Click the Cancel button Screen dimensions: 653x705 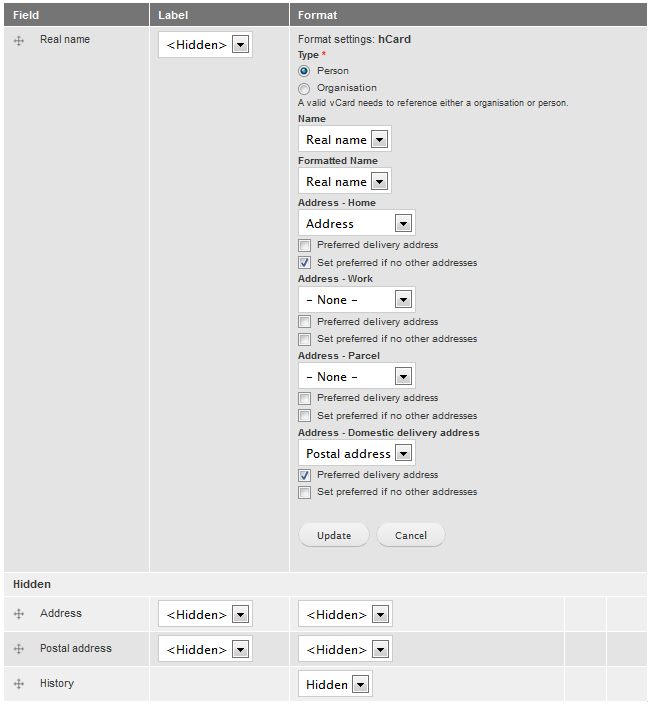tap(410, 535)
